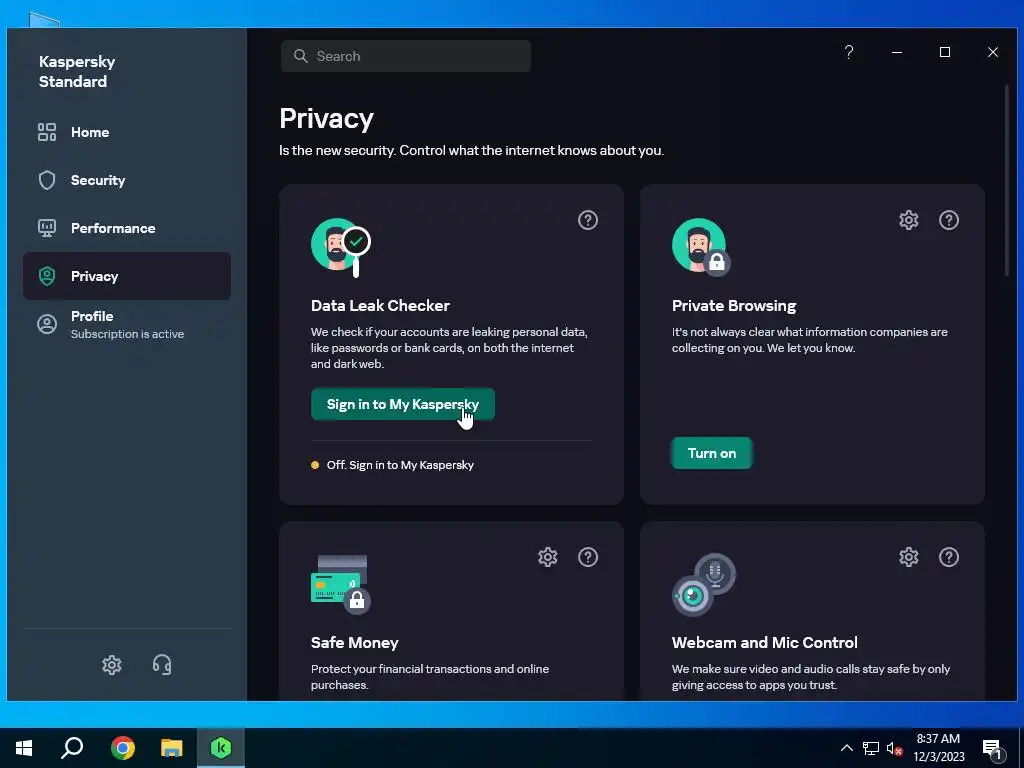The width and height of the screenshot is (1024, 768).
Task: Open Windows taskbar search
Action: pos(72,748)
